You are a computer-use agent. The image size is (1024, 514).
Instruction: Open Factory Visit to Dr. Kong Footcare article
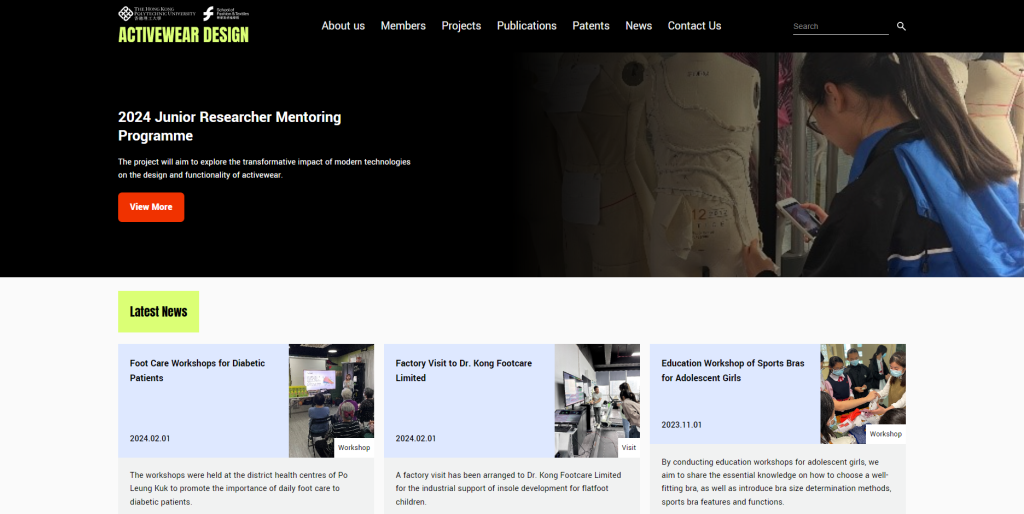(x=463, y=370)
